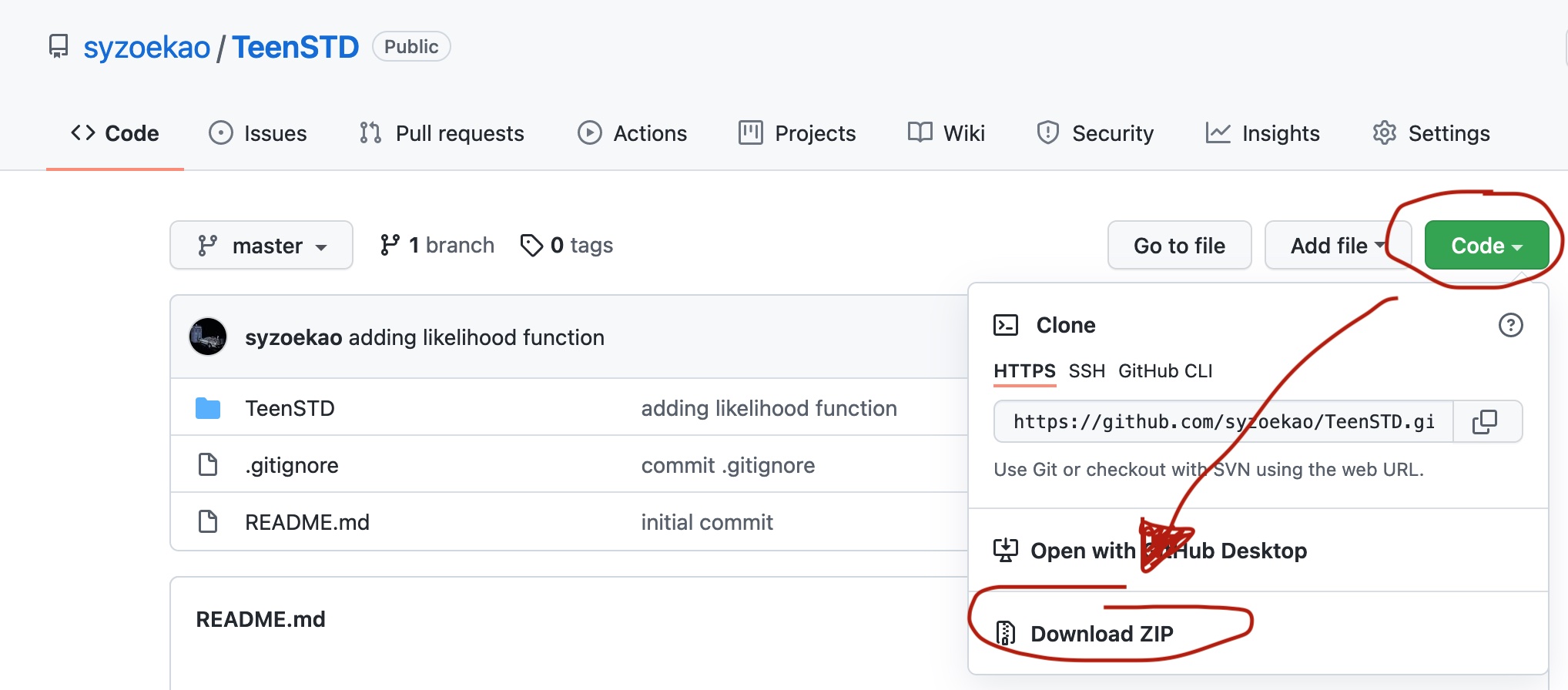1568x690 pixels.
Task: Click the repository icon beside syzoekao
Action: (59, 46)
